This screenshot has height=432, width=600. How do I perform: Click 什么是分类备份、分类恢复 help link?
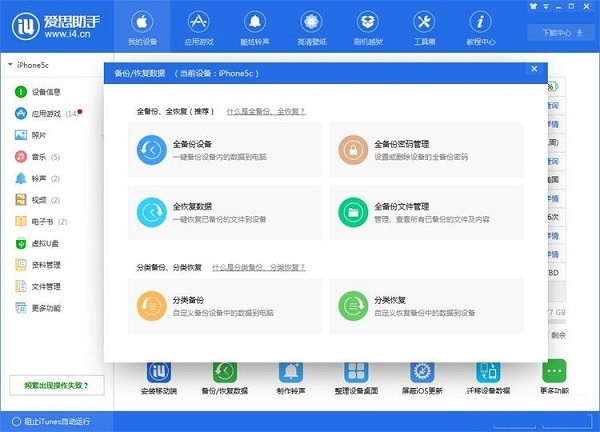tap(260, 267)
